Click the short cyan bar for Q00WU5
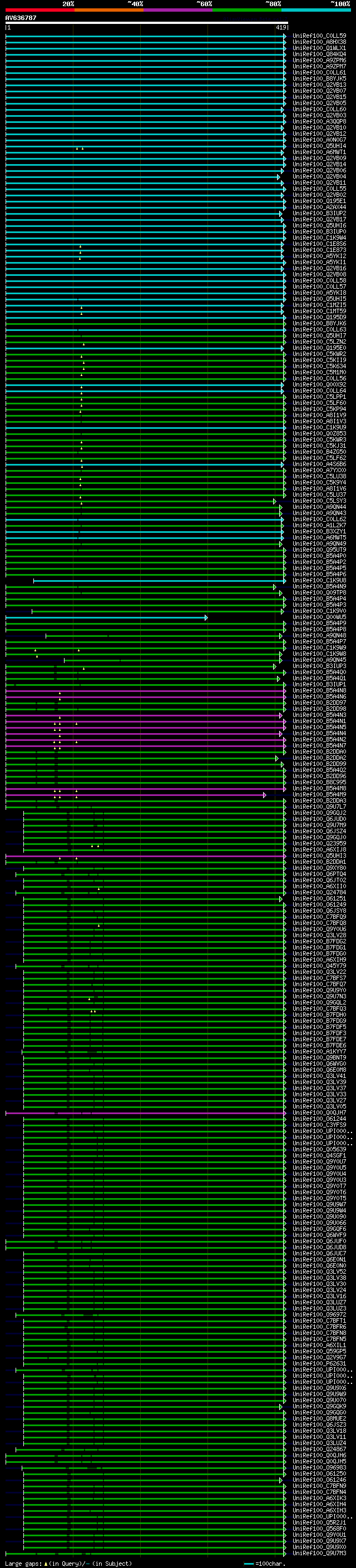 point(106,617)
